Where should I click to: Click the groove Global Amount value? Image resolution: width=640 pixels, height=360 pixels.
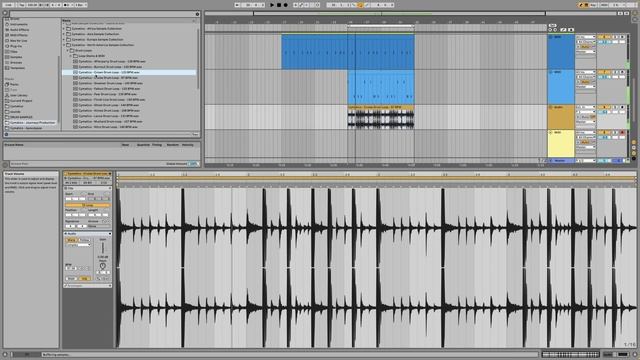tap(193, 164)
